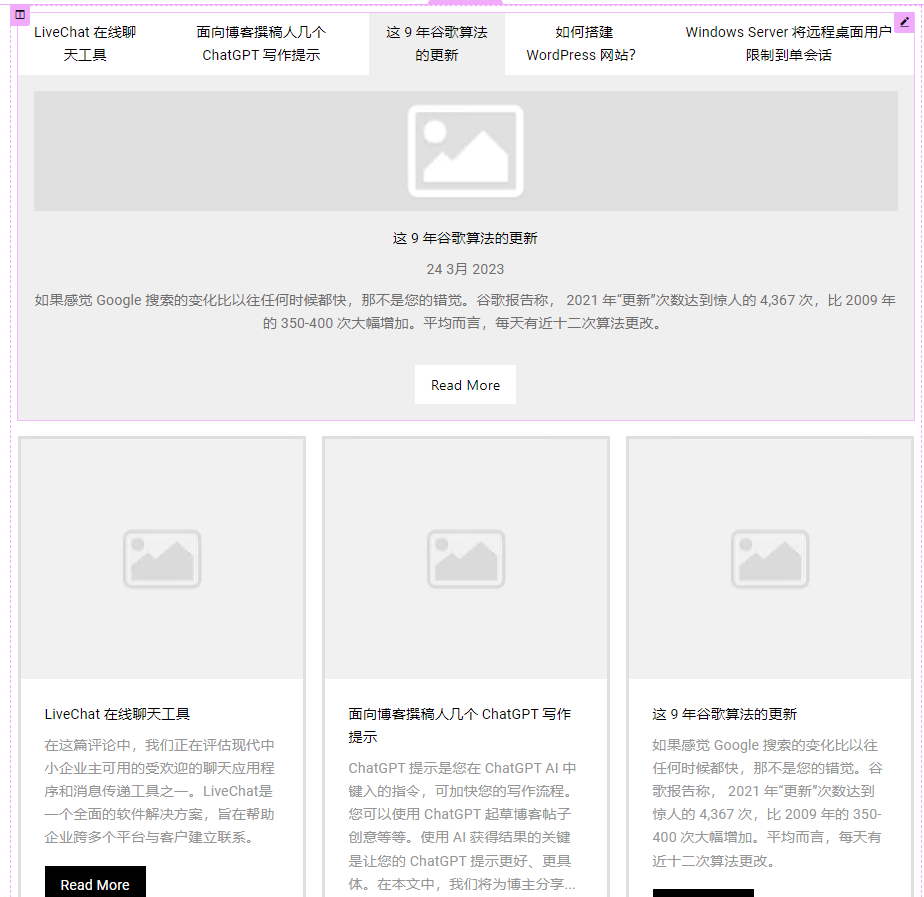Click the white Read More button in tab panel
This screenshot has width=924, height=897.
(465, 385)
